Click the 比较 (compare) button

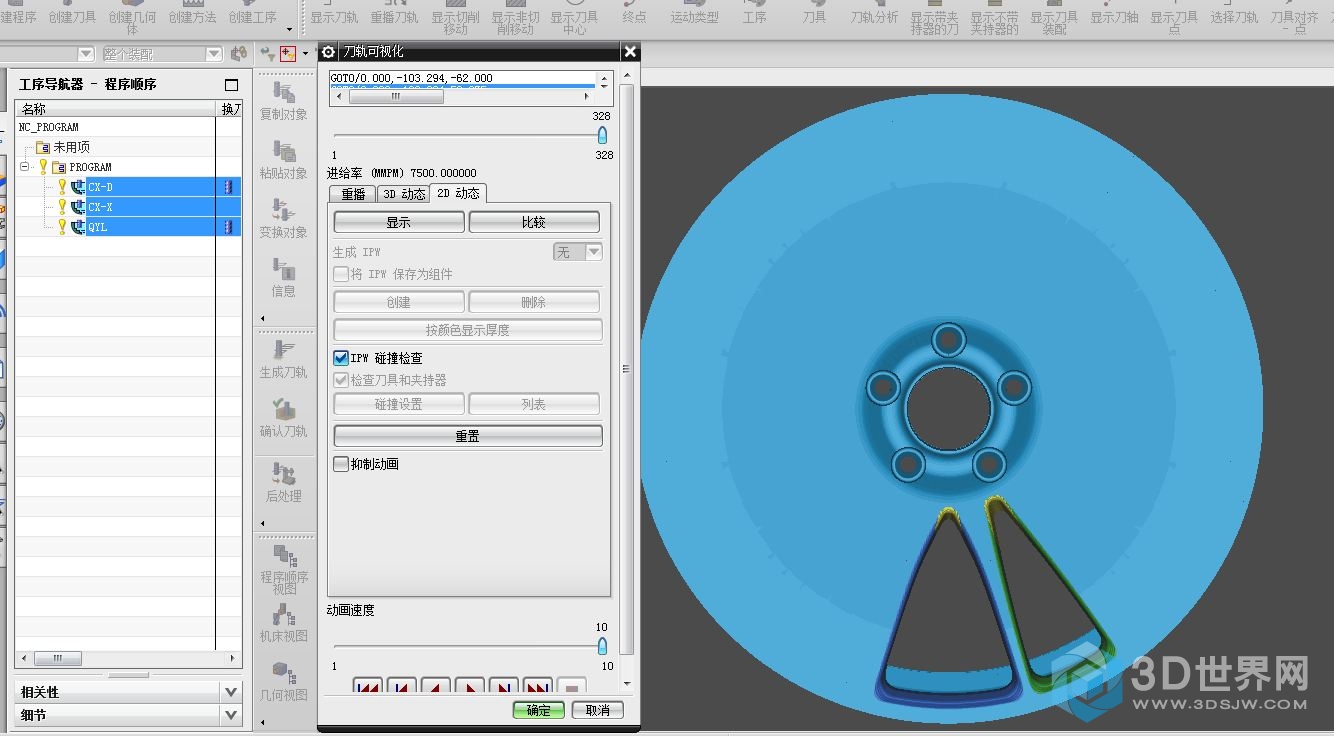pyautogui.click(x=534, y=222)
